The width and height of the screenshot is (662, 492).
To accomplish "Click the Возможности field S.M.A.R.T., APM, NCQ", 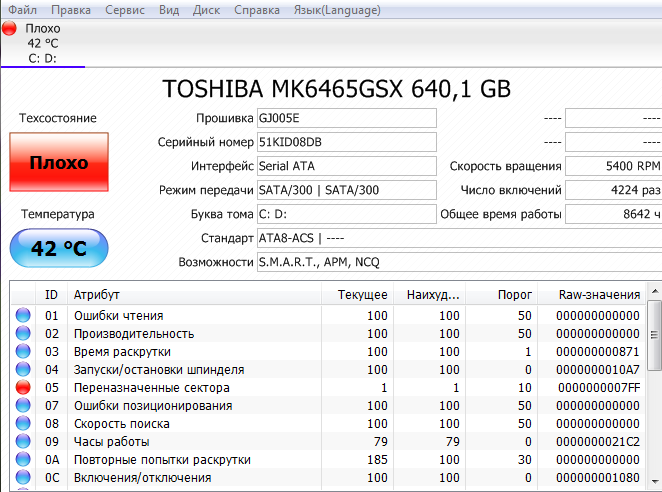I will (x=459, y=262).
